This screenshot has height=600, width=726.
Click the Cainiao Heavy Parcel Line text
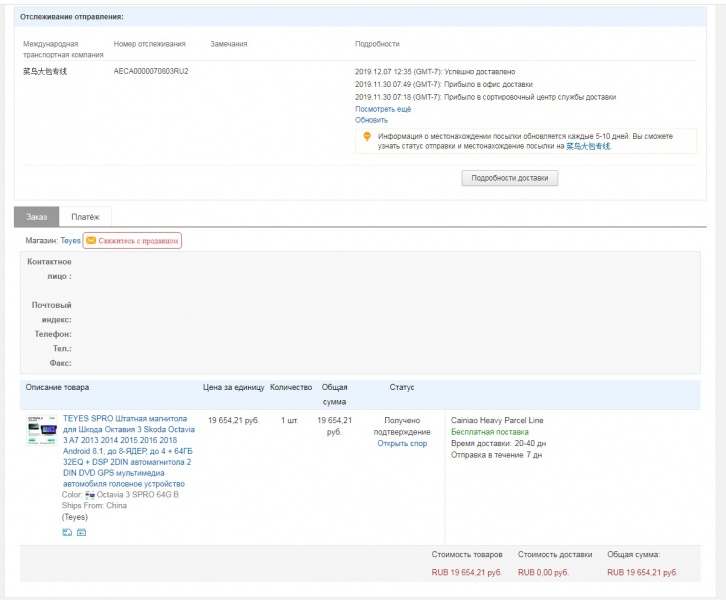pyautogui.click(x=497, y=420)
